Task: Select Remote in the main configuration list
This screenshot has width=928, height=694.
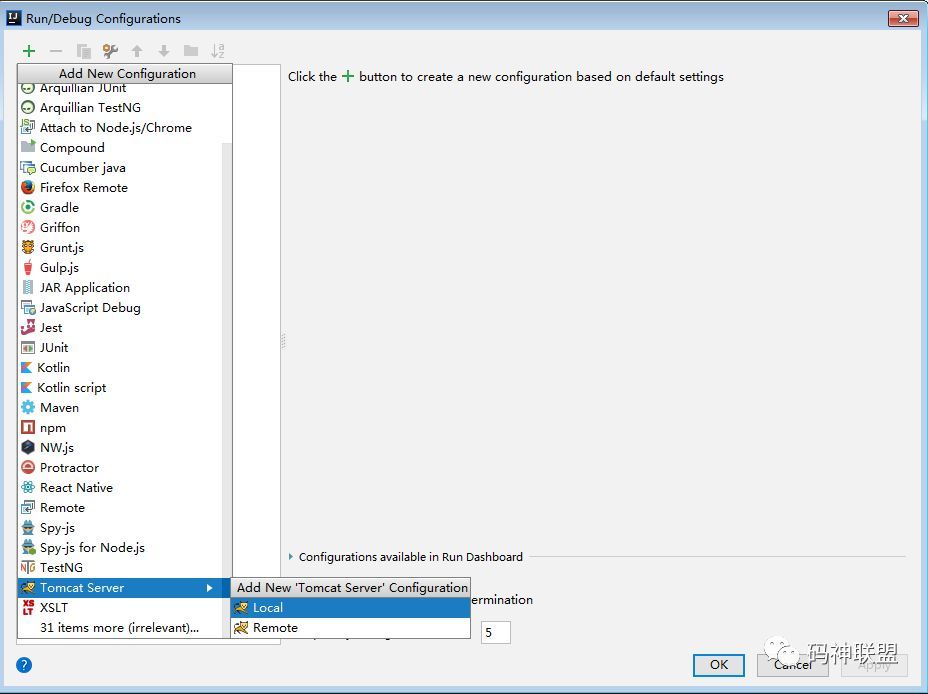Action: coord(120,508)
